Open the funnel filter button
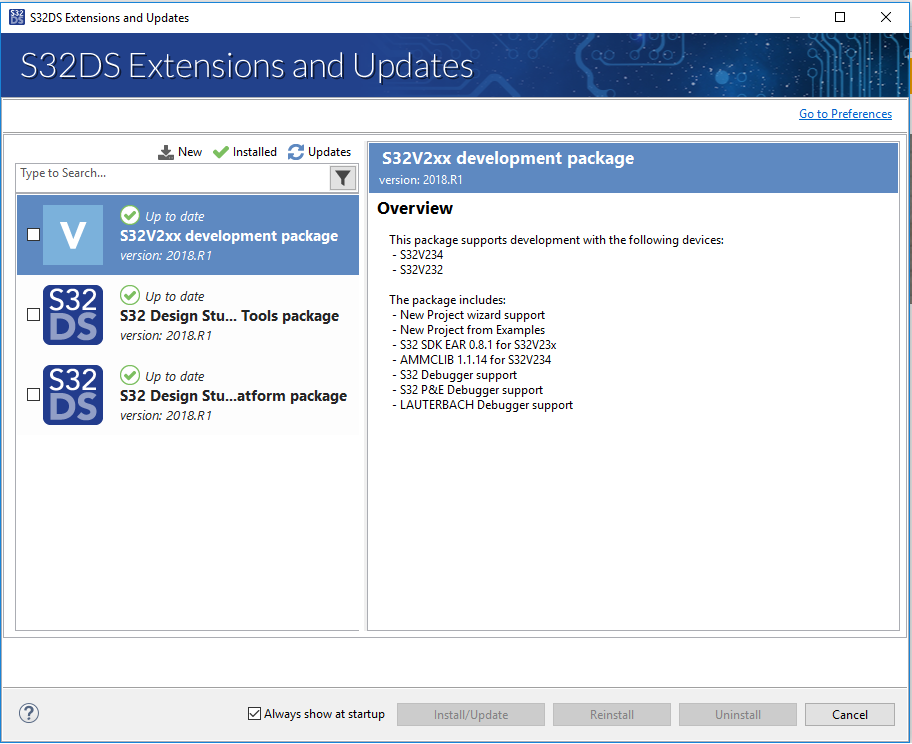 tap(343, 178)
